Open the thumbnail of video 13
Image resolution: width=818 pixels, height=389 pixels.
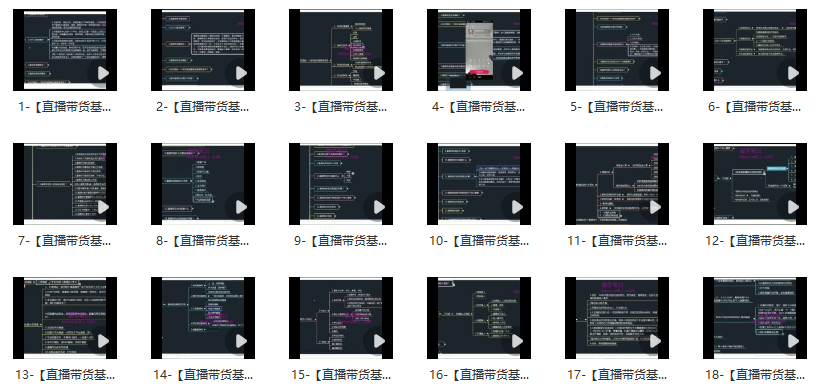[x=65, y=318]
